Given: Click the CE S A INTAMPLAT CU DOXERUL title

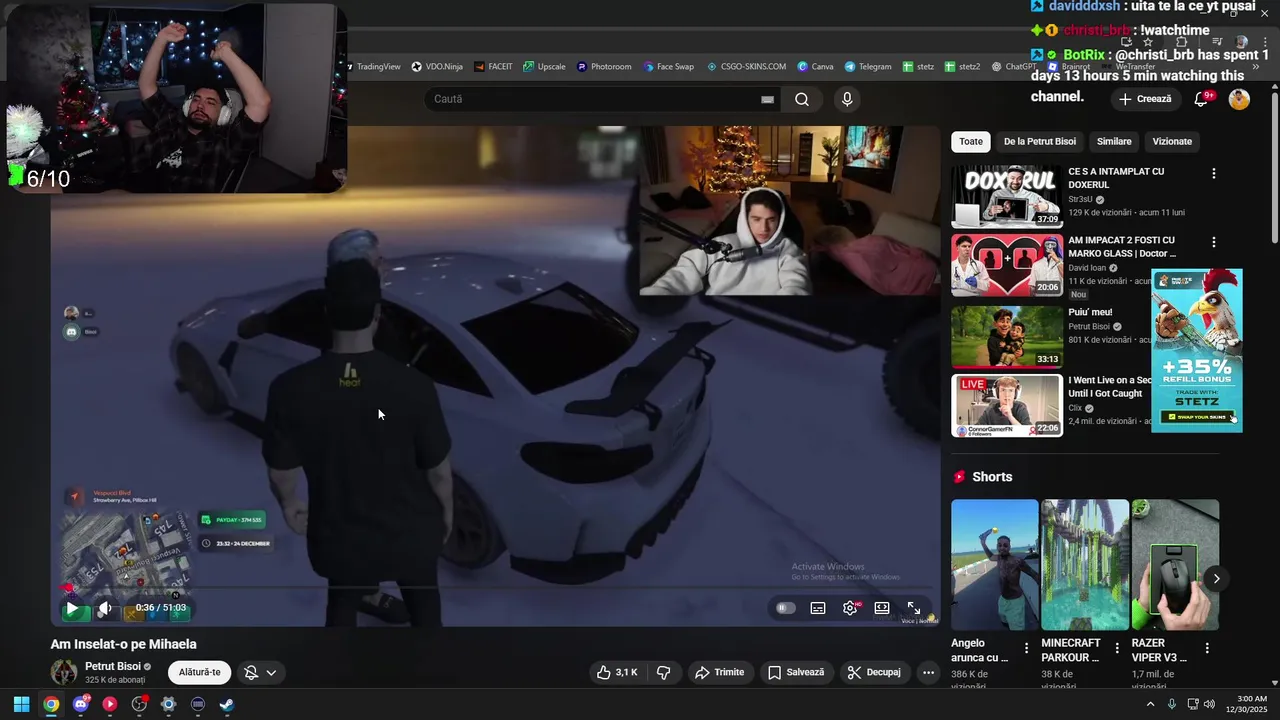Looking at the screenshot, I should pos(1116,178).
